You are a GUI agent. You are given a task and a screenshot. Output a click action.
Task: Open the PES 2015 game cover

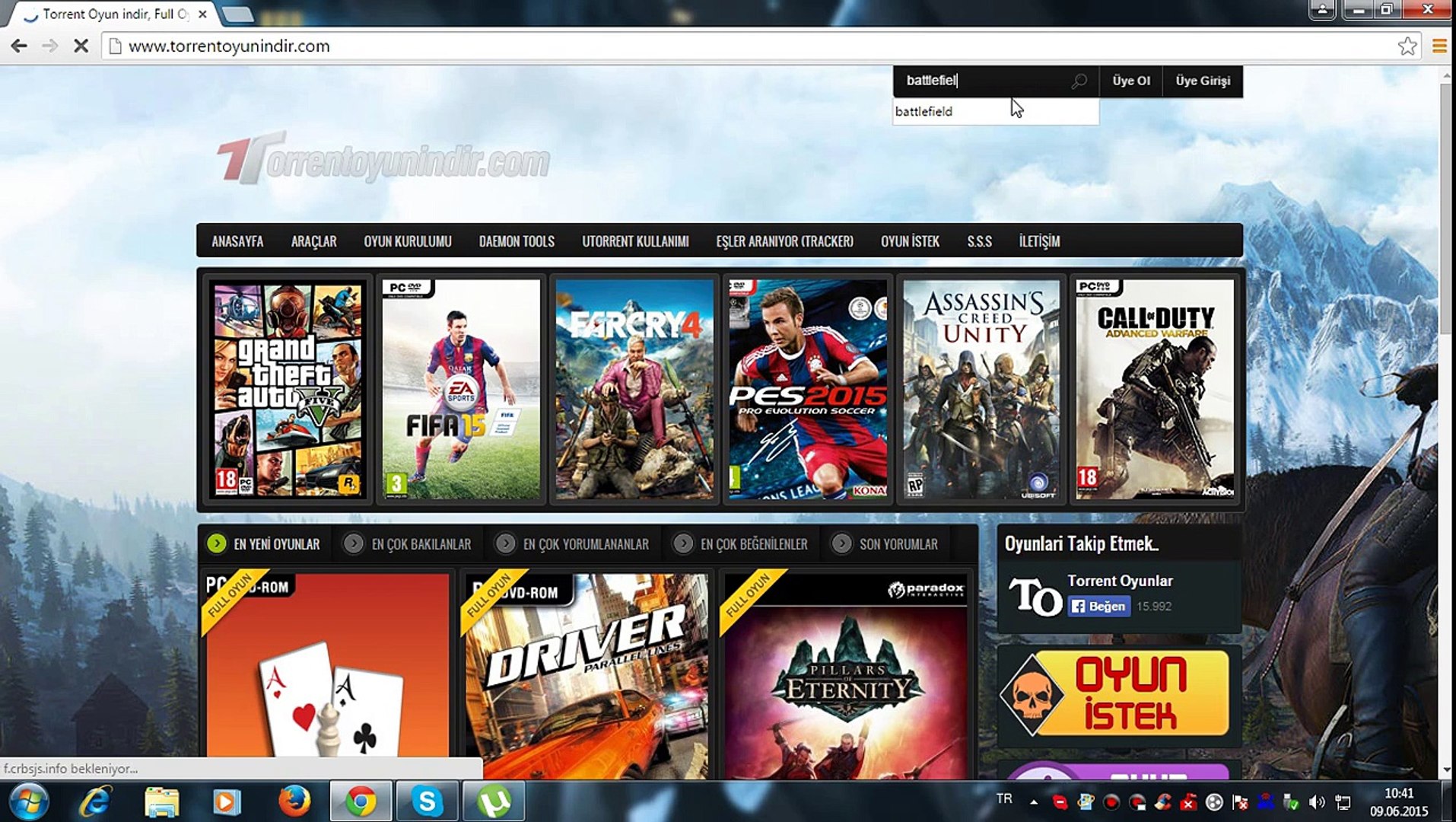808,390
